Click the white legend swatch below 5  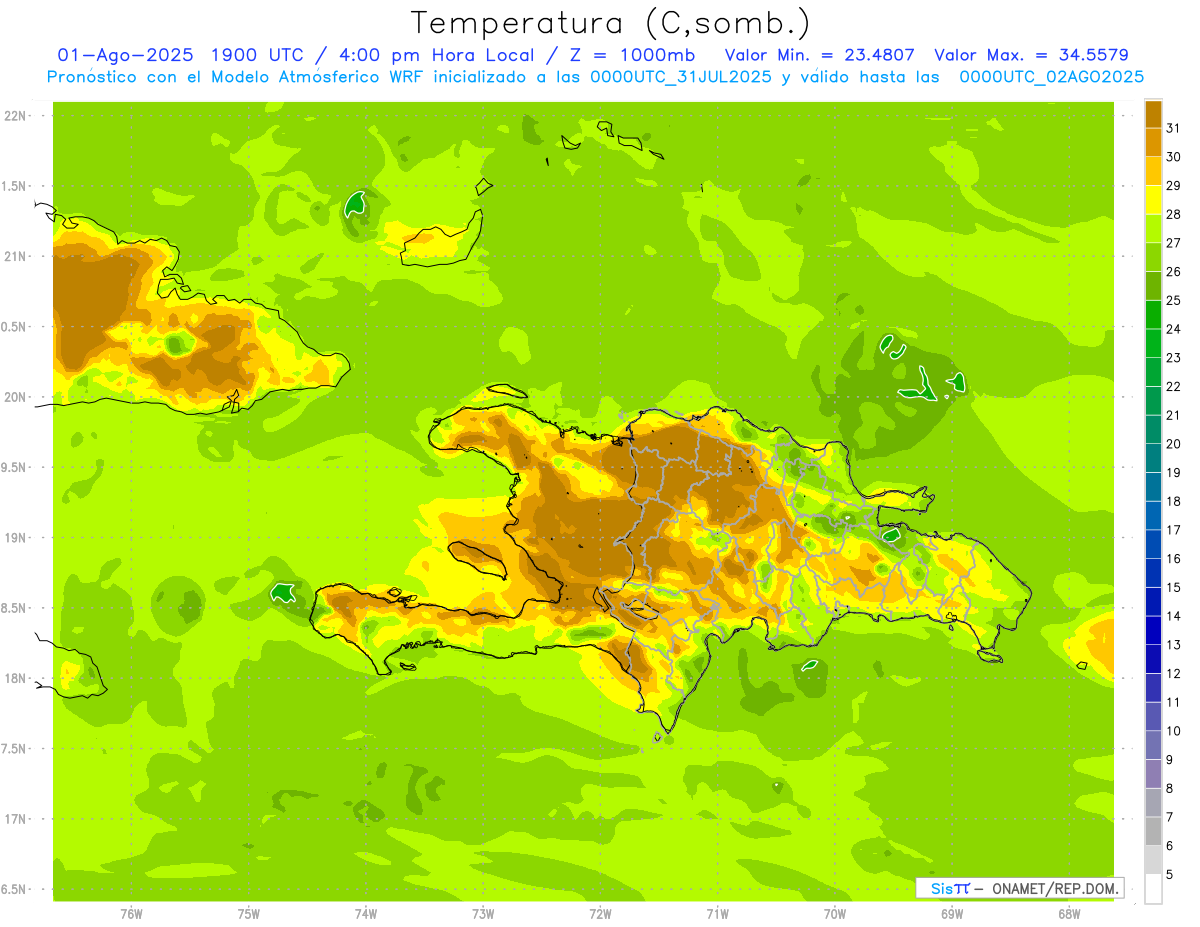pyautogui.click(x=1153, y=889)
